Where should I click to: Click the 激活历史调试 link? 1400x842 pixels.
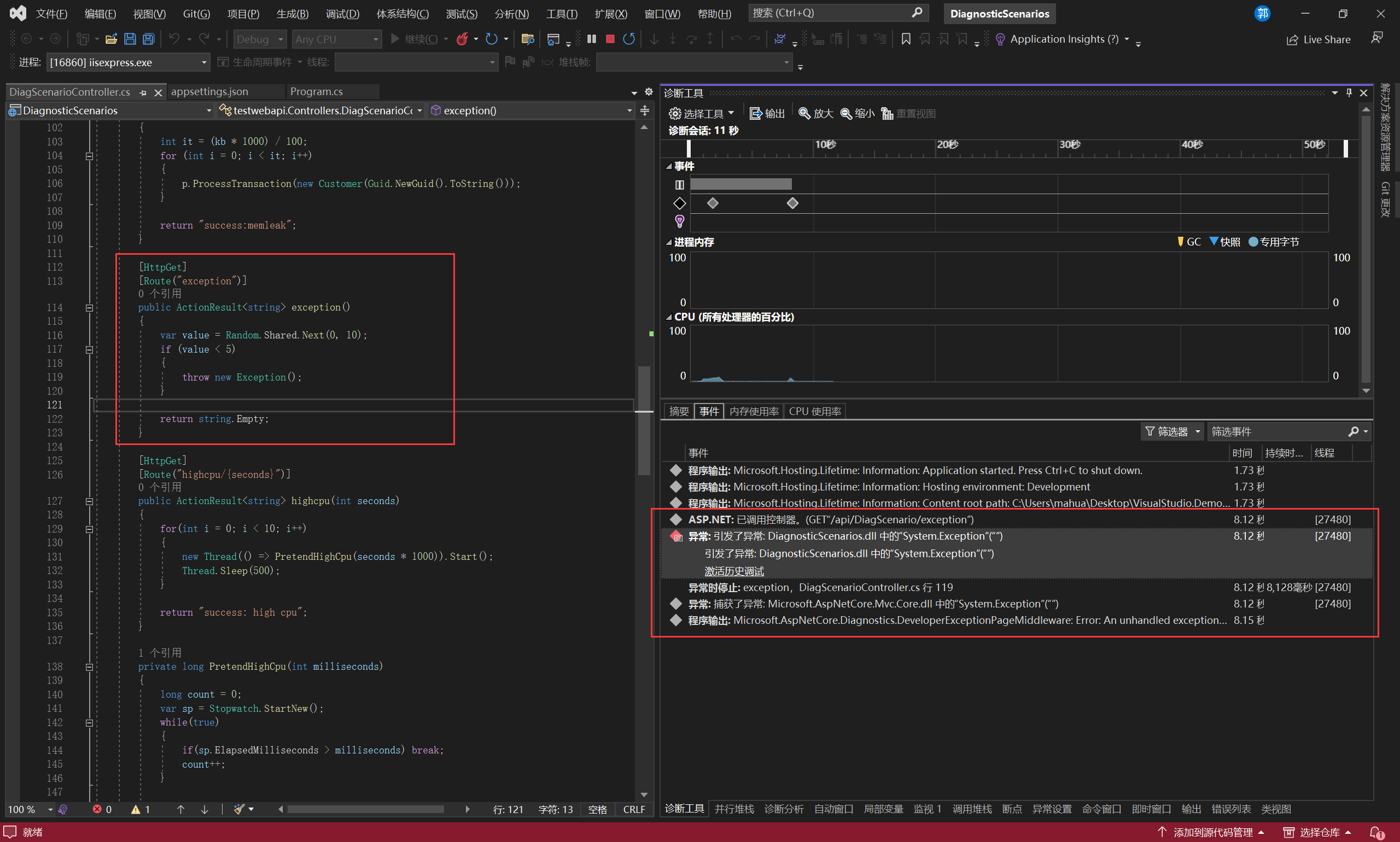tap(734, 571)
